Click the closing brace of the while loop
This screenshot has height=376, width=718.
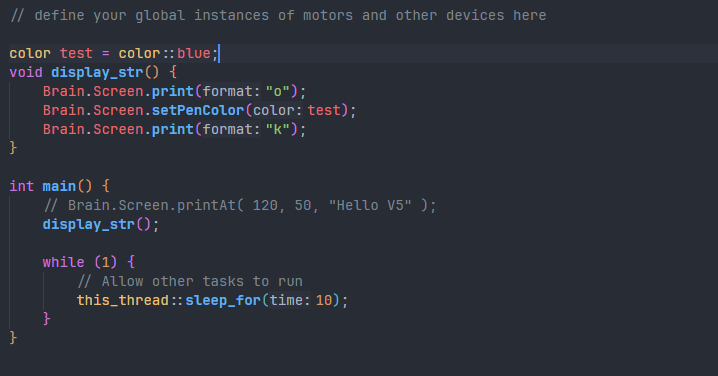(47, 318)
